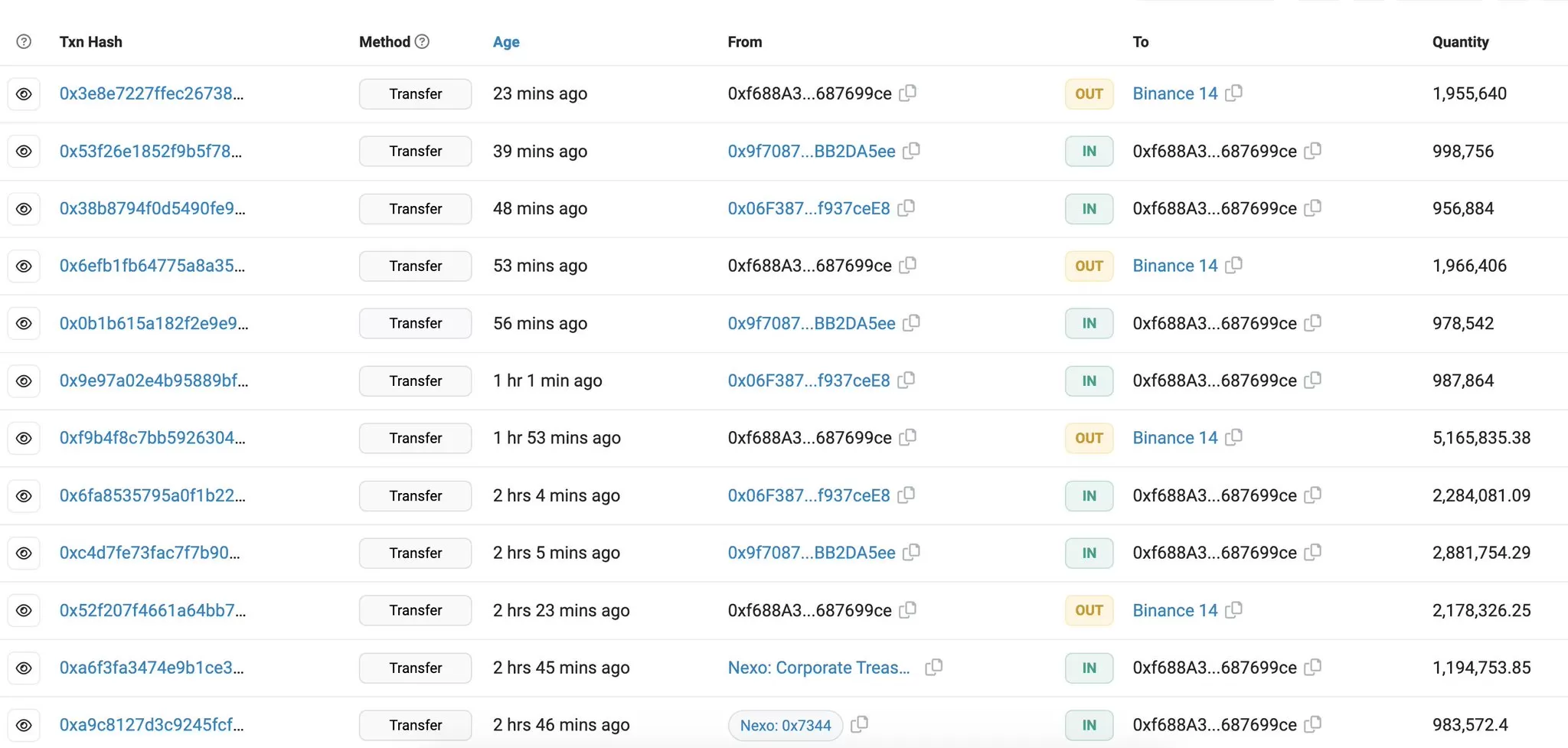Copy the Nexo: Corporate Treas... address

click(x=933, y=667)
